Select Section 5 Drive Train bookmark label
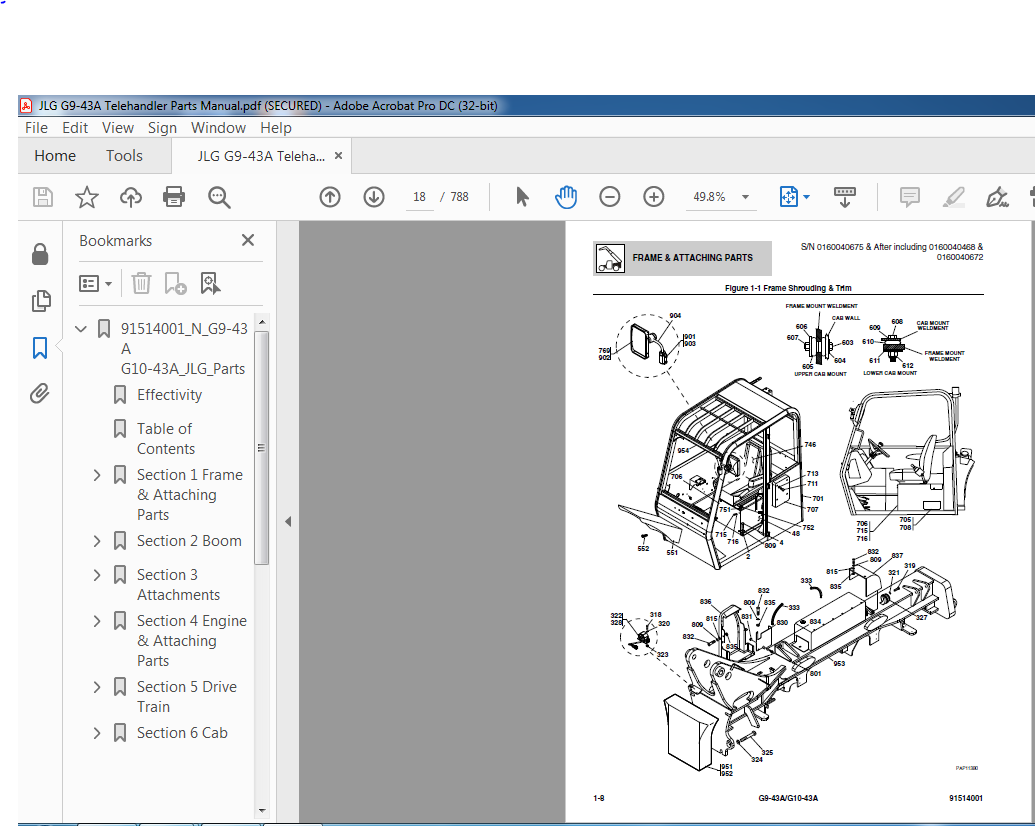This screenshot has width=1035, height=826. (187, 697)
